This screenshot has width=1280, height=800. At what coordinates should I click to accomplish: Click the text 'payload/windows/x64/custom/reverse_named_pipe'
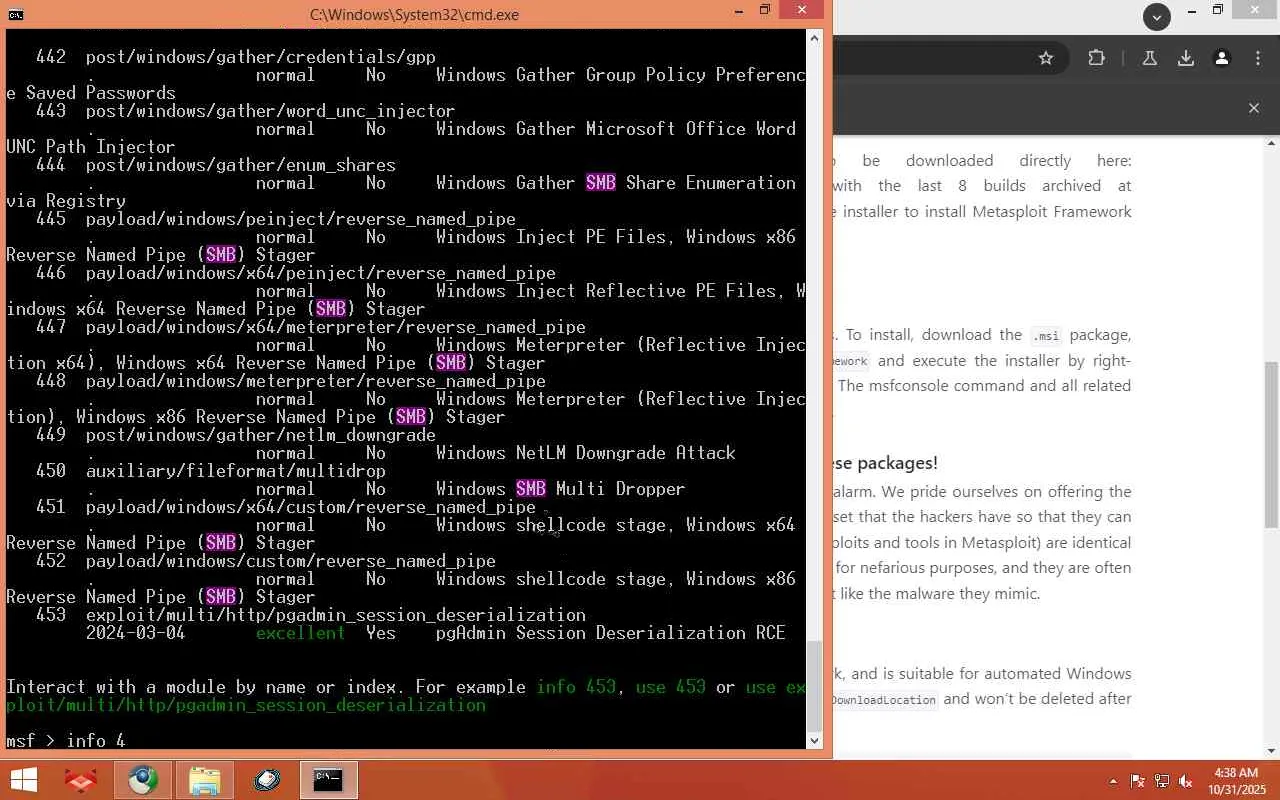tap(311, 507)
